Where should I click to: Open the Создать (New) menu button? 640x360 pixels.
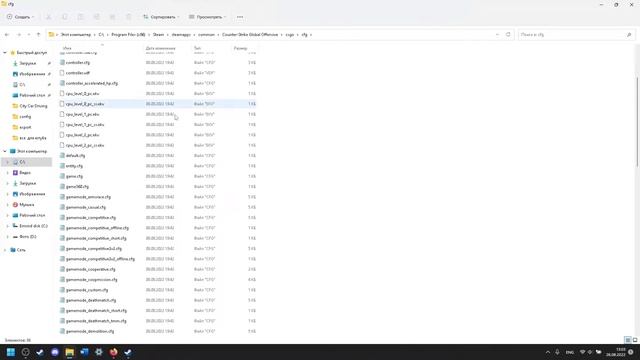[20, 17]
